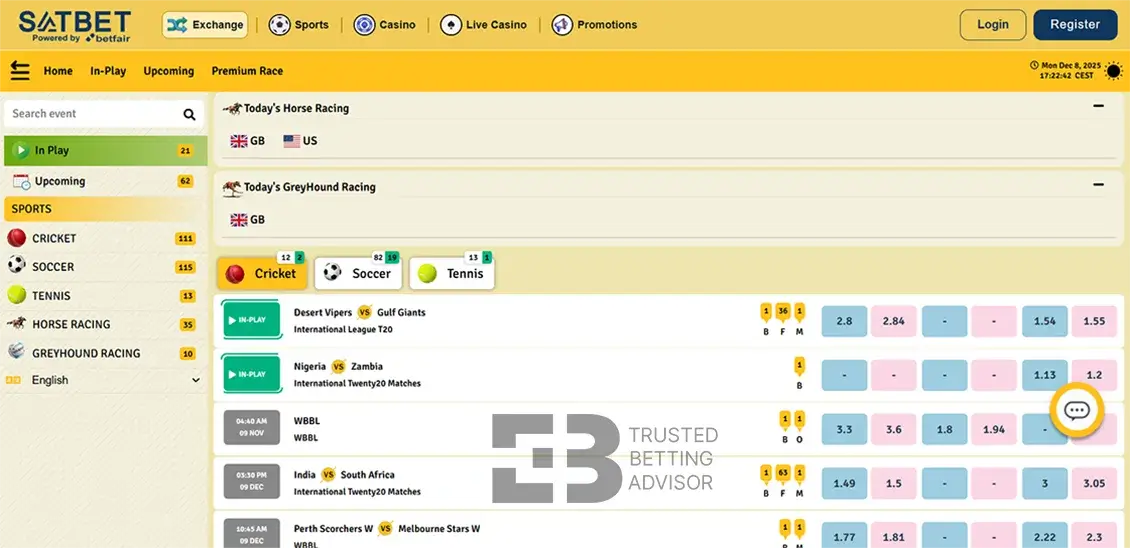Select Upcoming in the sidebar

click(105, 182)
